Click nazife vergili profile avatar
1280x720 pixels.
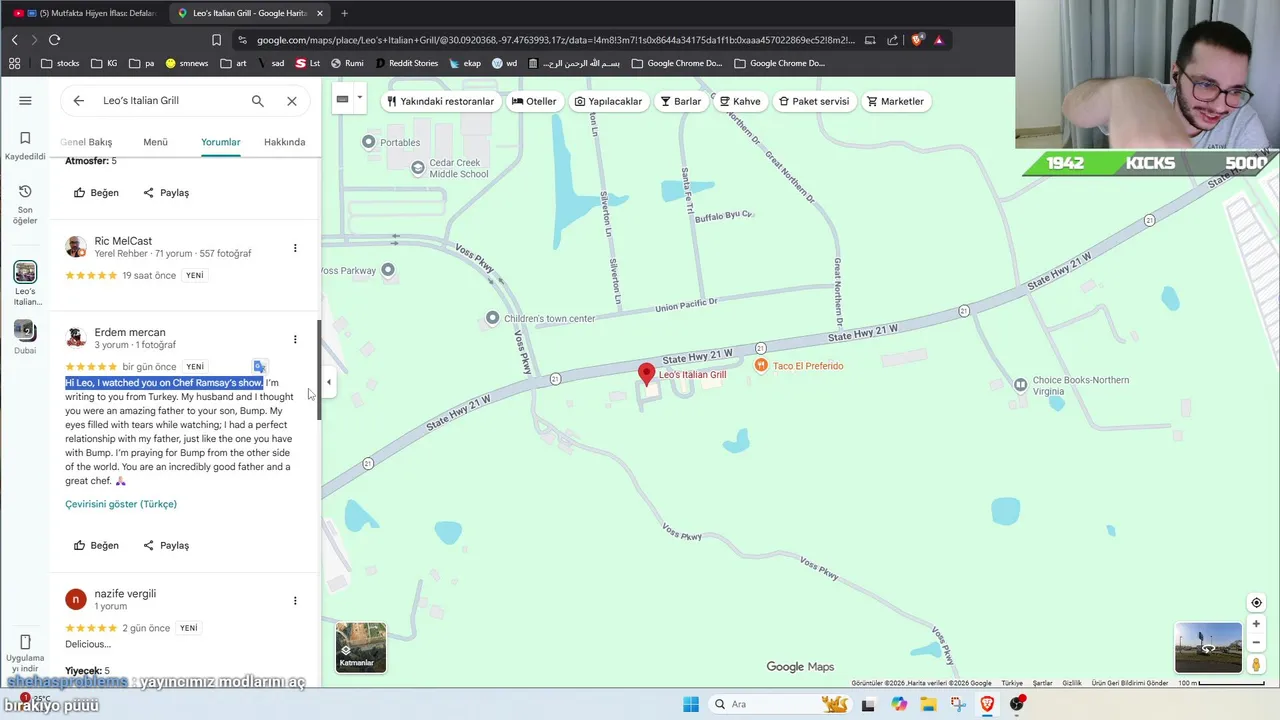tap(76, 599)
